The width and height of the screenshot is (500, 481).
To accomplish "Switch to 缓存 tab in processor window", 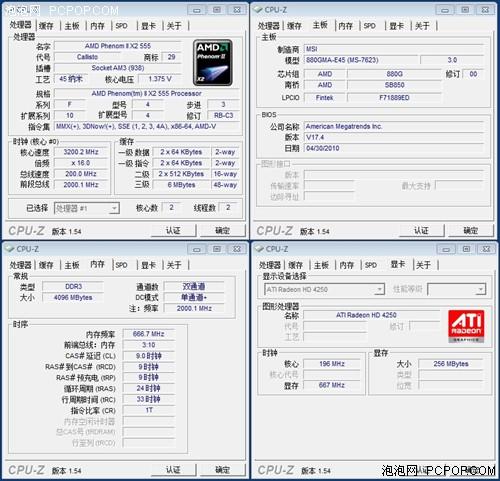I will (x=46, y=26).
